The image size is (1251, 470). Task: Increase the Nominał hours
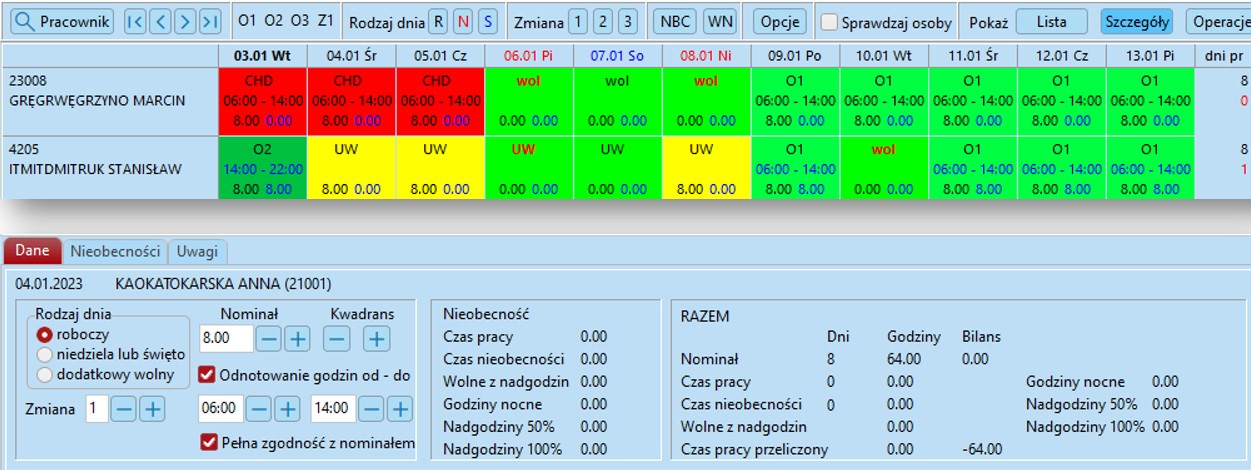297,339
